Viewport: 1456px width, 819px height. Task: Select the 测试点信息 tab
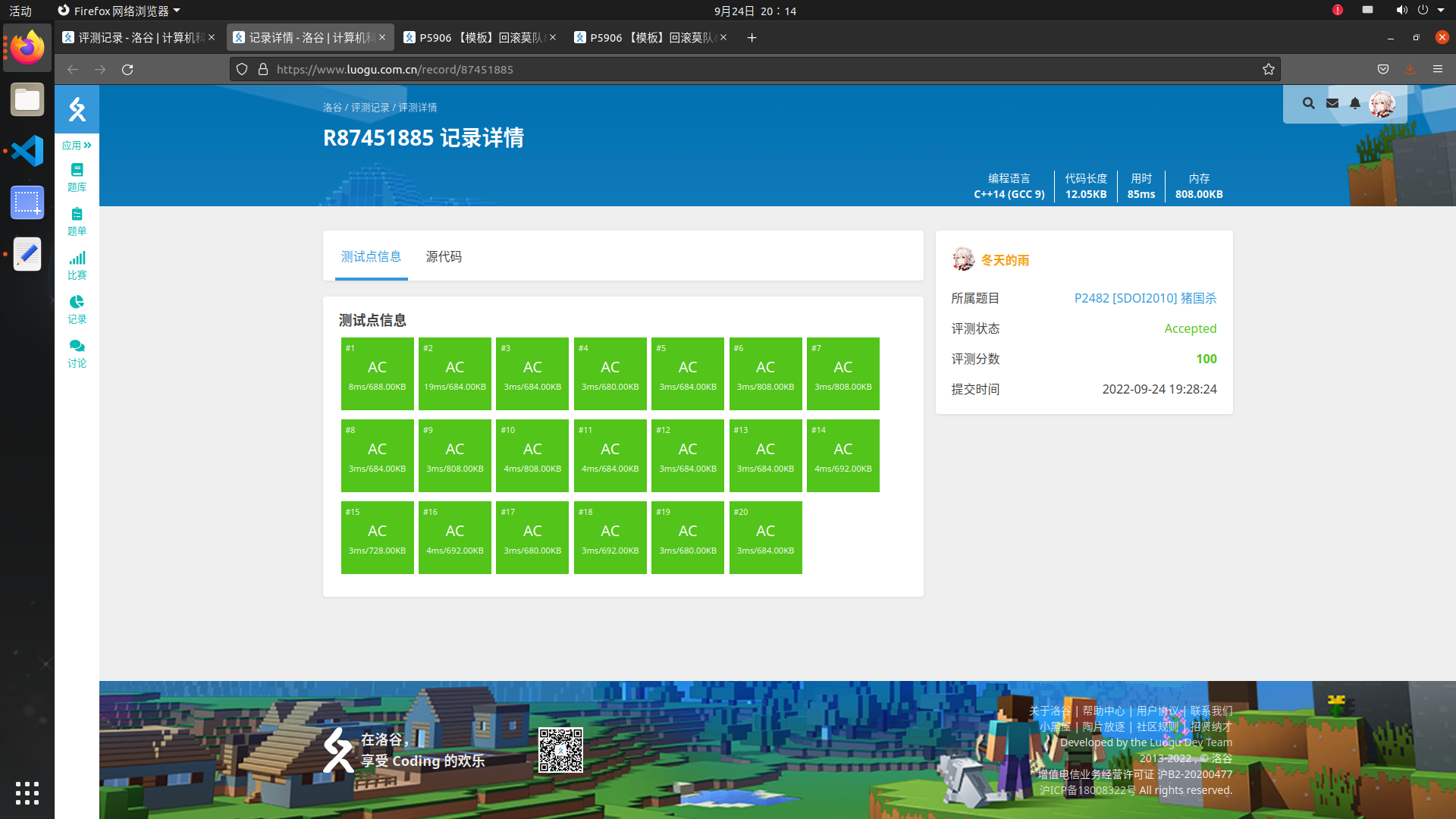coord(371,256)
